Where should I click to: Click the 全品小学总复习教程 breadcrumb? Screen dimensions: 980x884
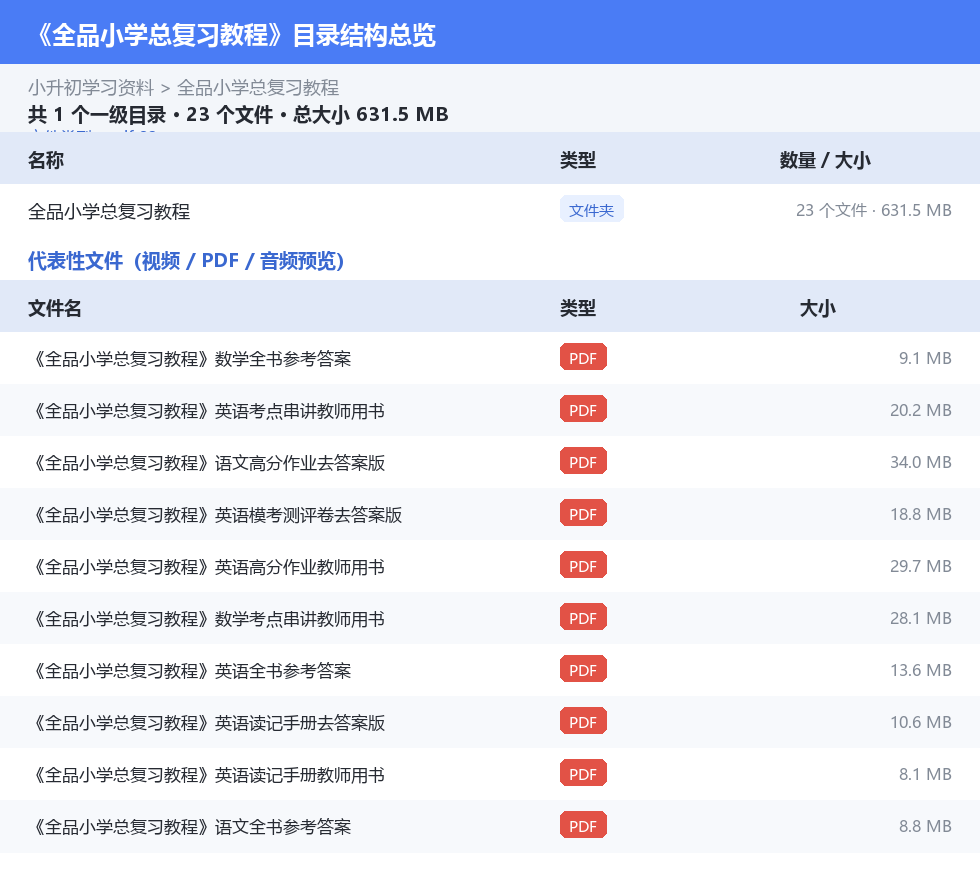point(258,88)
